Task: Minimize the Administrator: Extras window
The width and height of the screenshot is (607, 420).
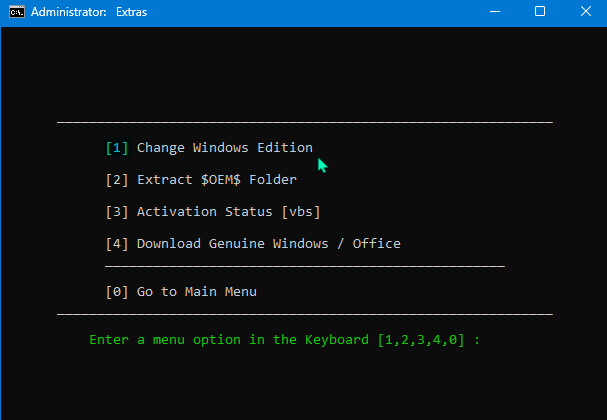Action: tap(495, 12)
